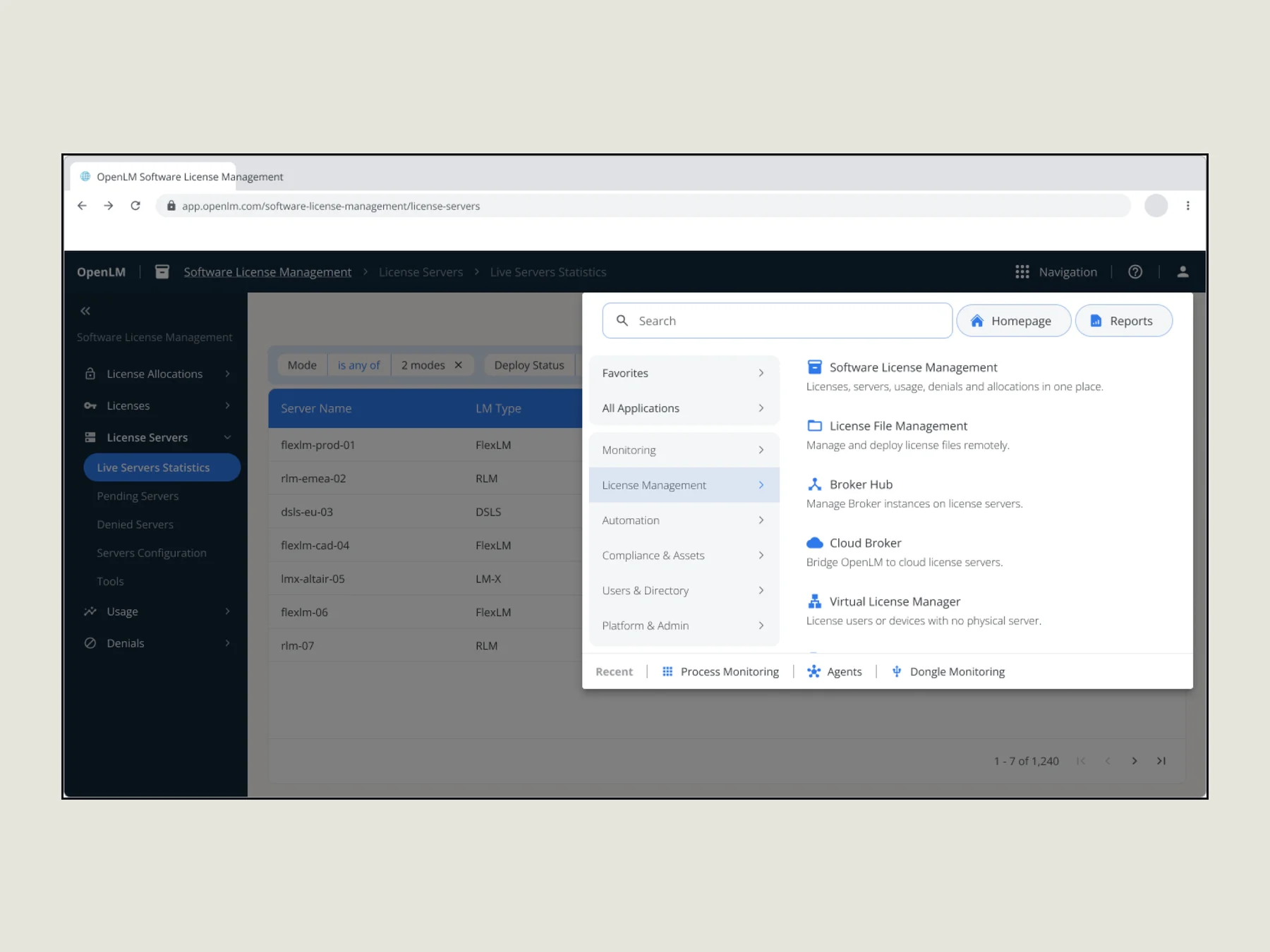
Task: Open the browser three-dot menu
Action: pos(1188,206)
